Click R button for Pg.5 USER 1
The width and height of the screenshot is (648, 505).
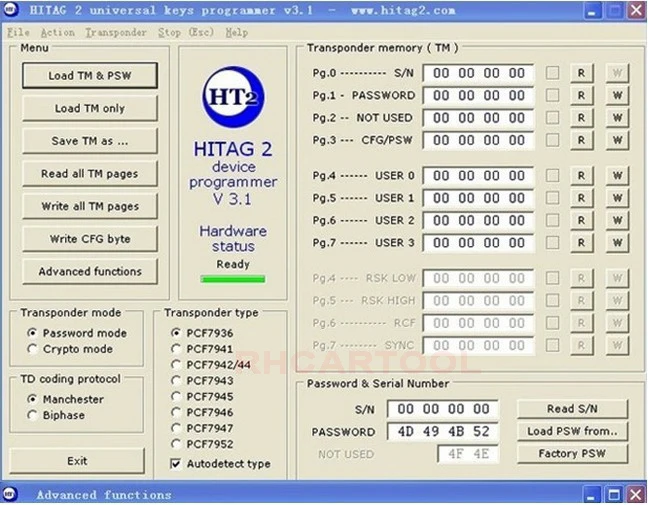point(581,198)
